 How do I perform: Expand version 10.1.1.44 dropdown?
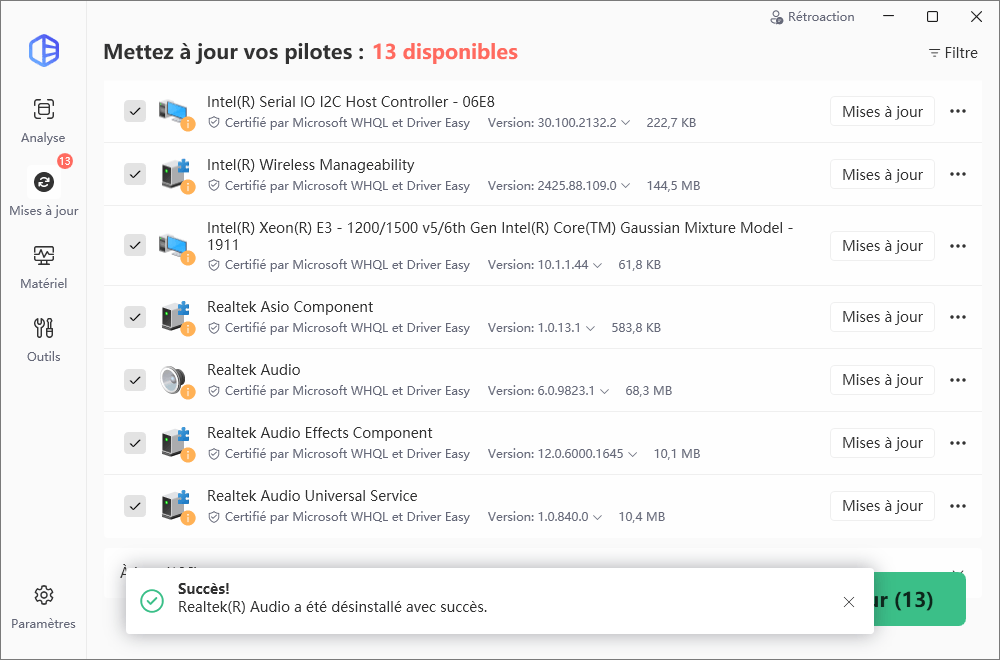point(598,265)
